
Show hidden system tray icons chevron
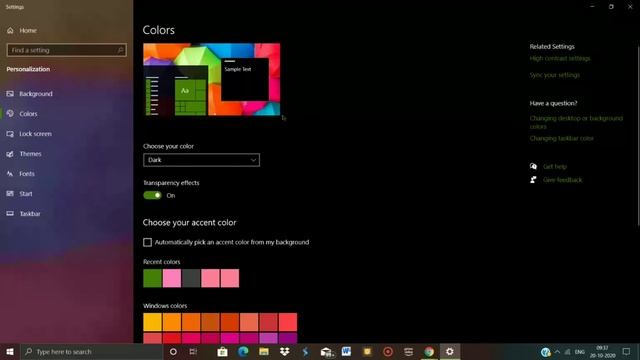[557, 351]
